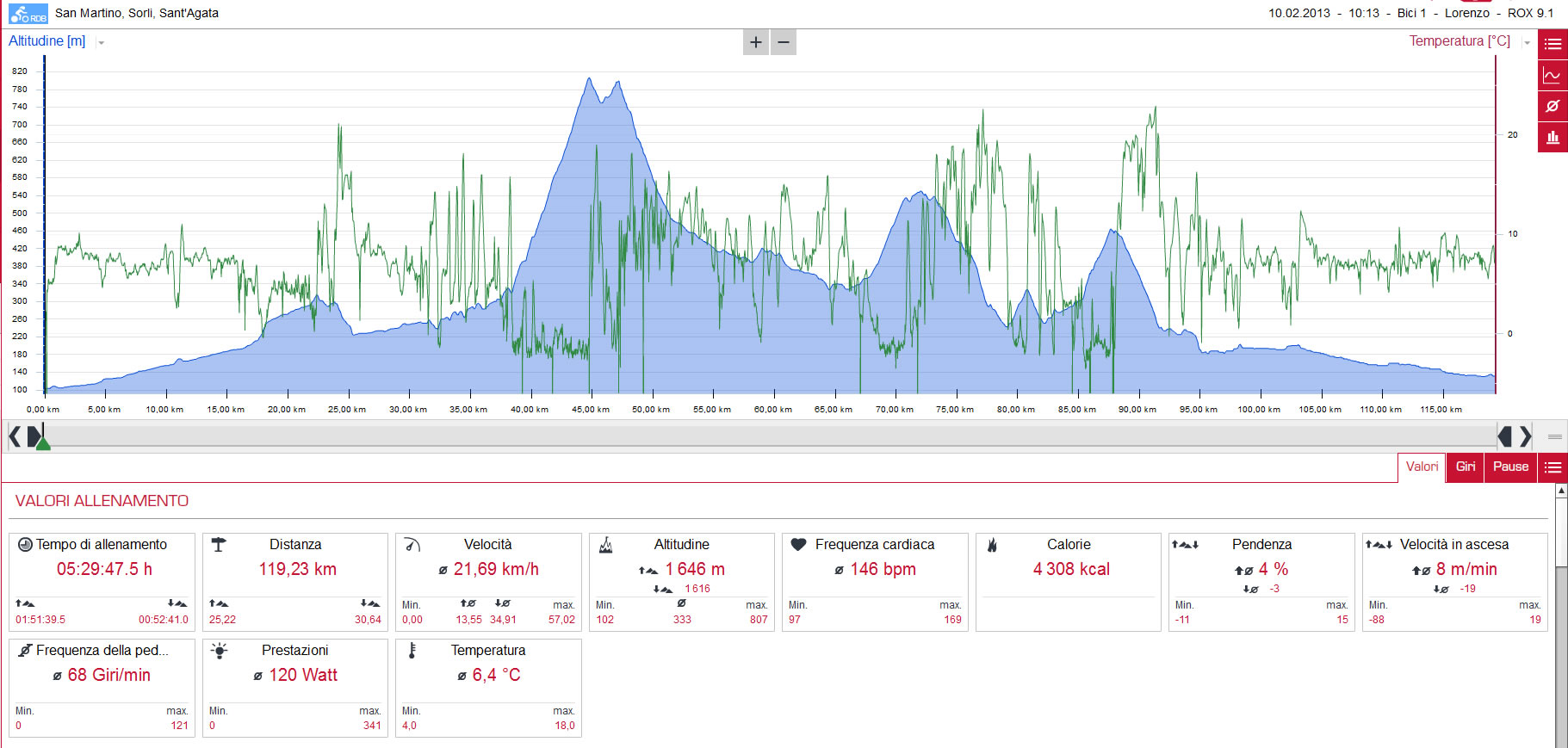Click the scrollbar up arrow in values panel
1568x748 pixels.
coord(1561,491)
